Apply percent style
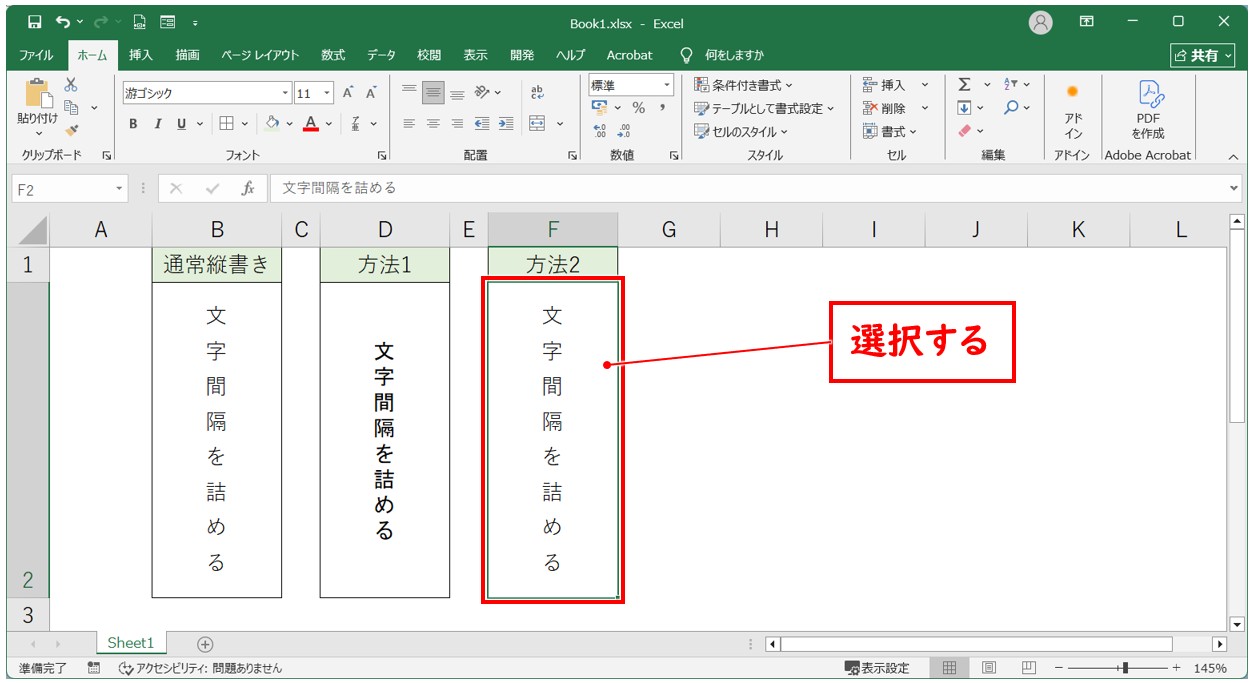Screen dimensions: 1251x683 (x=638, y=108)
